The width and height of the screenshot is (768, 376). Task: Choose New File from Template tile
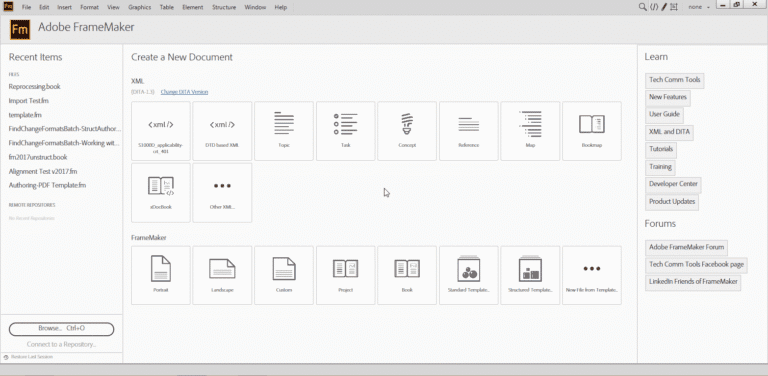(592, 275)
